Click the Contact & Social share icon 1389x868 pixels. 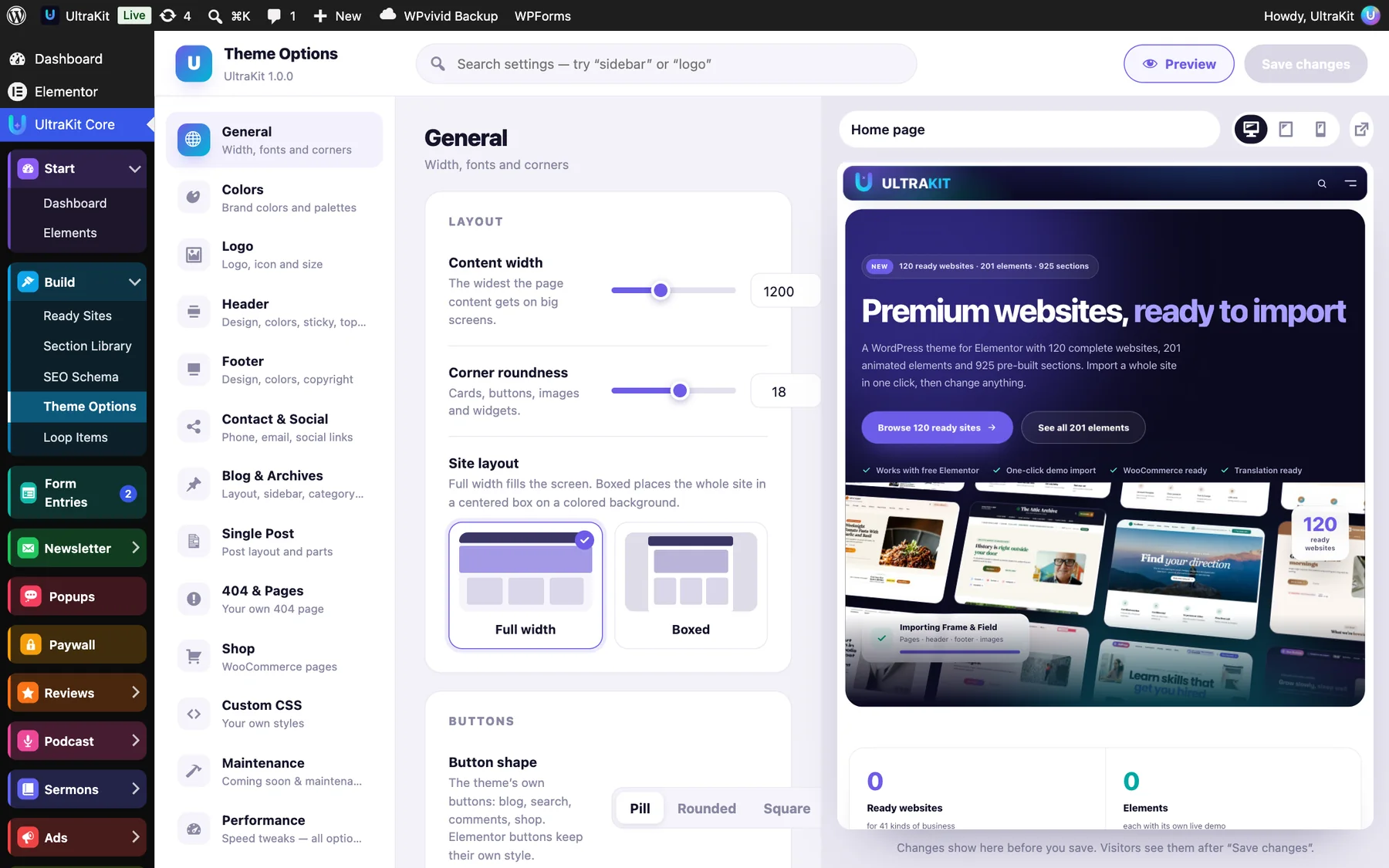click(194, 427)
